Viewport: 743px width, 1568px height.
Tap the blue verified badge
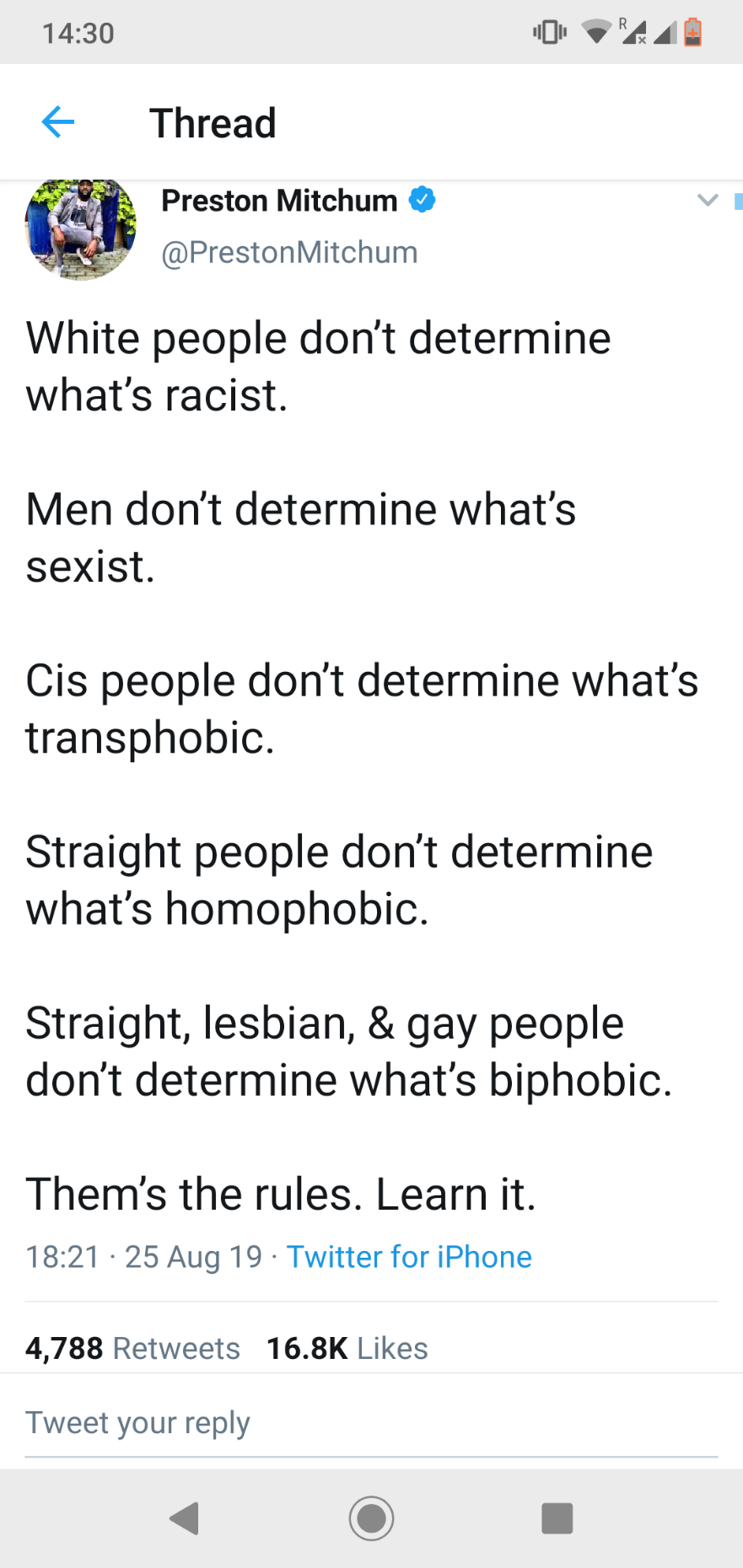(x=422, y=200)
